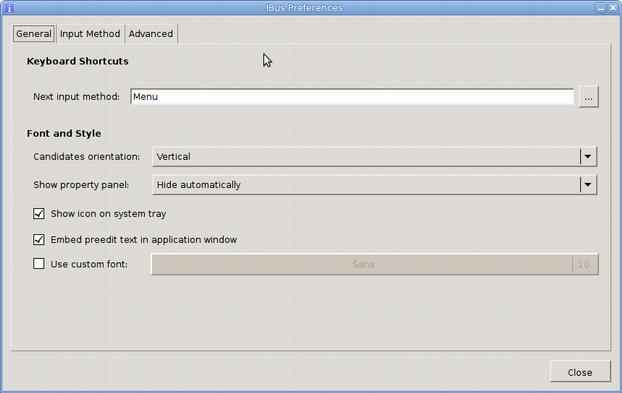Click the 'Show property panel:' label
Image resolution: width=622 pixels, height=393 pixels.
[x=81, y=185]
